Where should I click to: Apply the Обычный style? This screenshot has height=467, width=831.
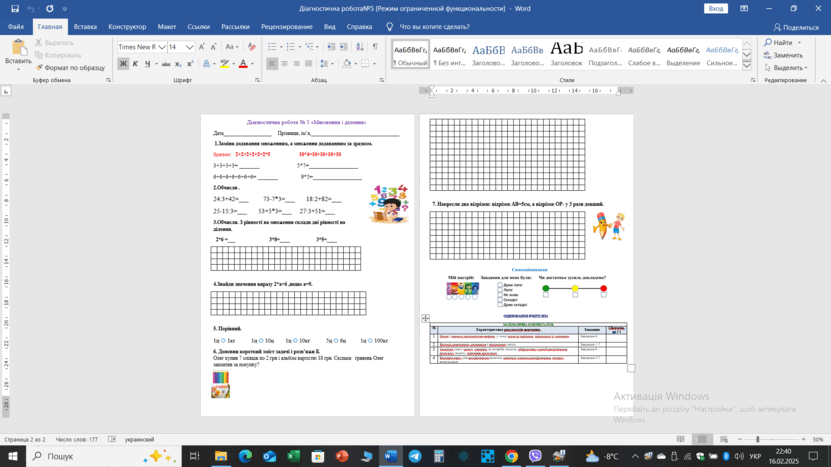click(x=410, y=54)
